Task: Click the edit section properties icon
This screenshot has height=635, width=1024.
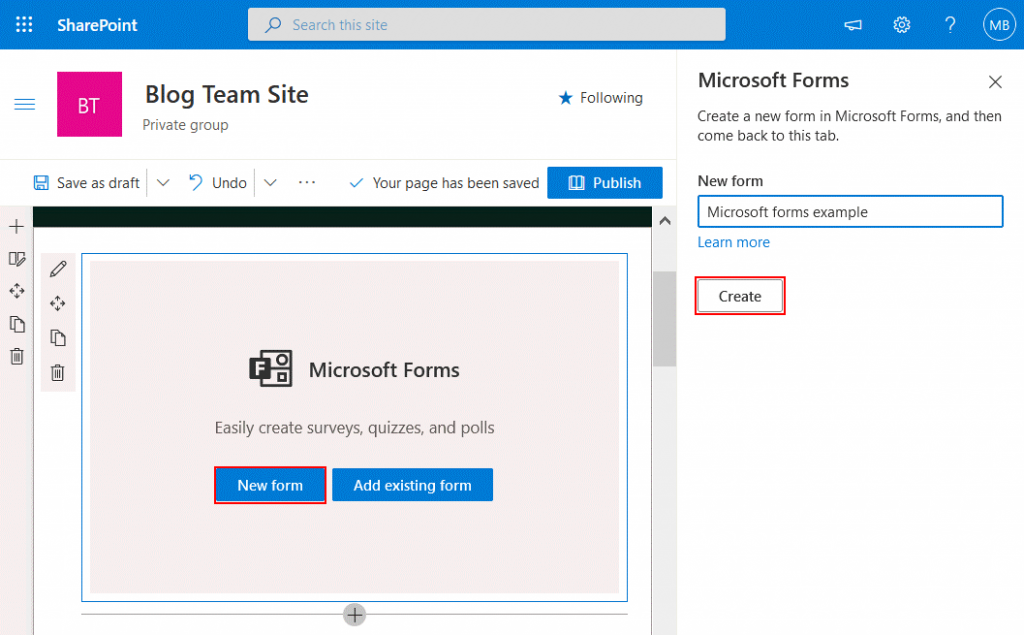Action: coord(16,258)
